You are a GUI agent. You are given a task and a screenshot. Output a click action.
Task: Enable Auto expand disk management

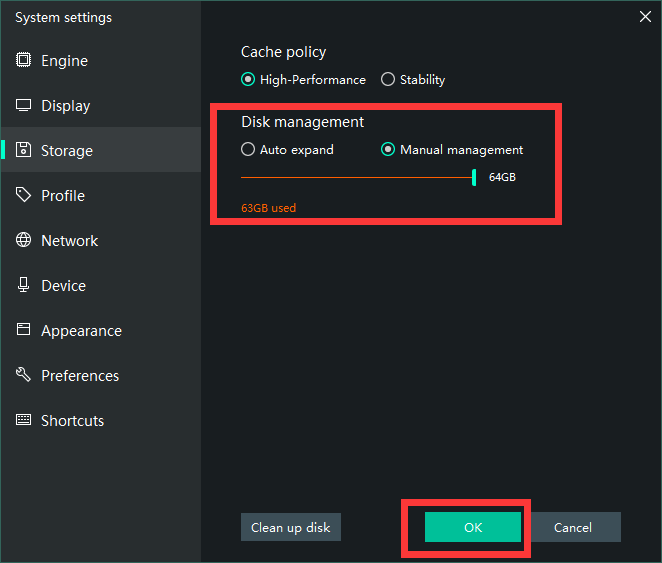[248, 150]
